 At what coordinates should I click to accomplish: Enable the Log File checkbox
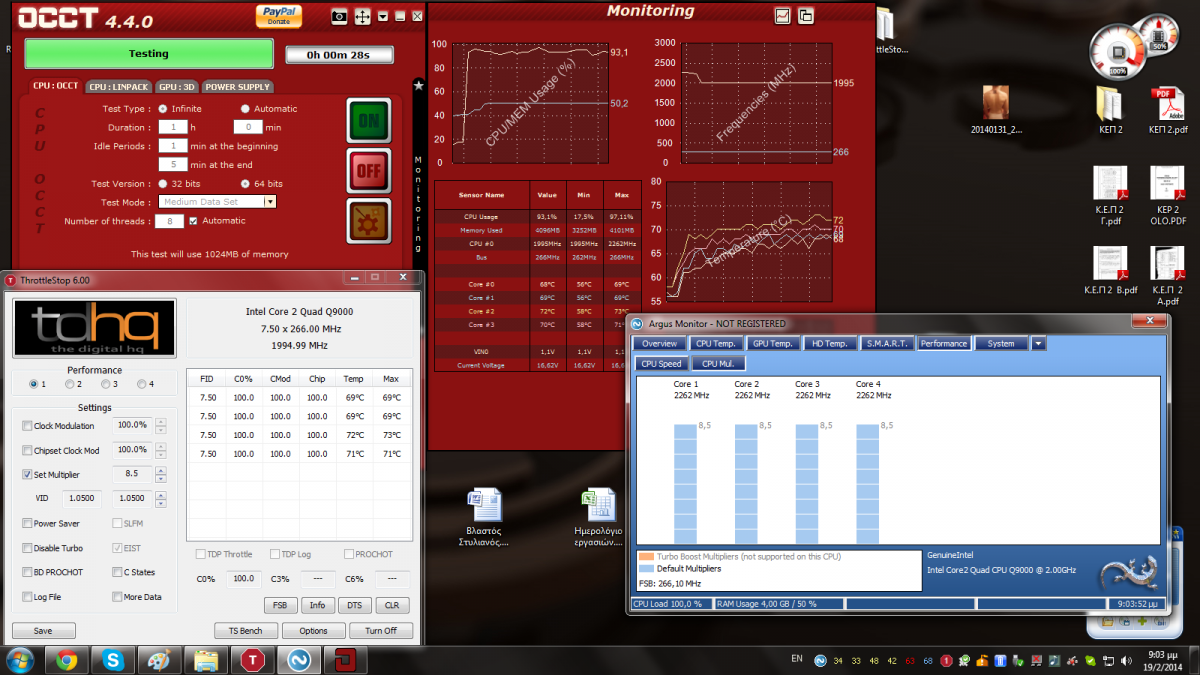27,597
